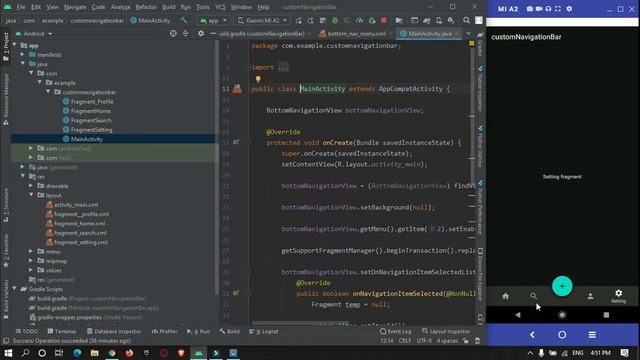The height and width of the screenshot is (360, 640).
Task: Stop the app with the red square
Action: 384,20
